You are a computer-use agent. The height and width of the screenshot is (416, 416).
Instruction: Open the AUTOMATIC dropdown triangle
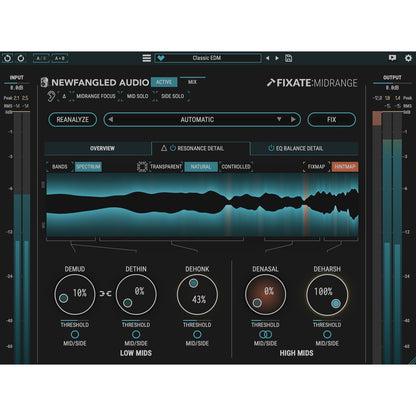point(279,119)
